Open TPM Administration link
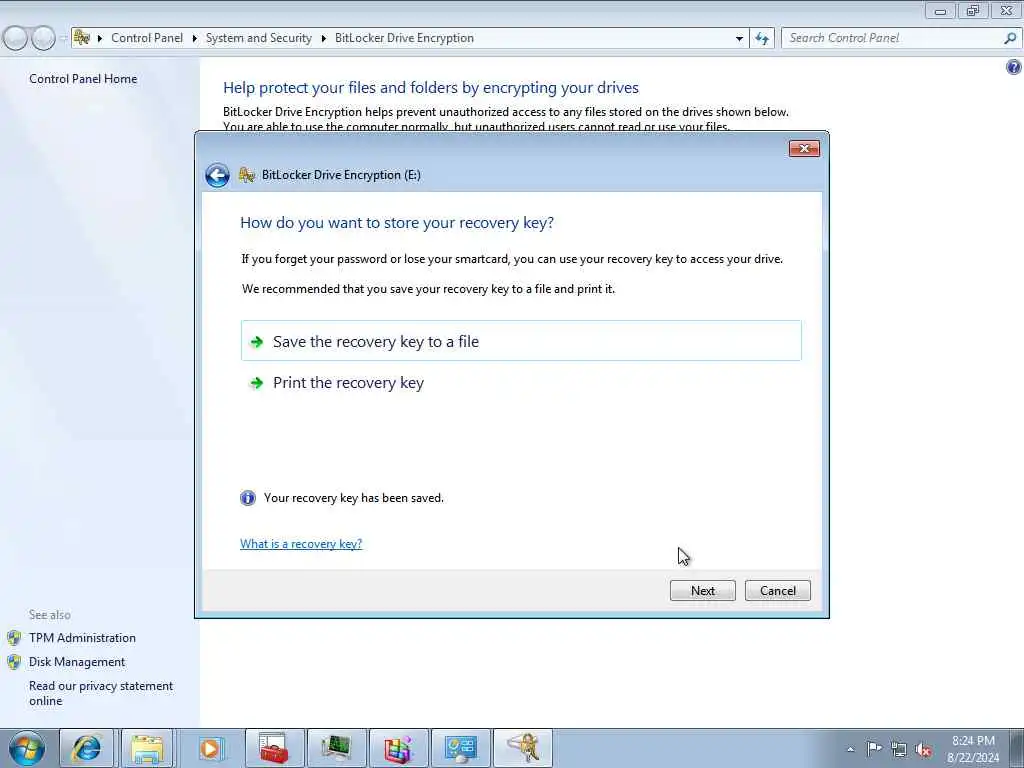 click(x=82, y=637)
